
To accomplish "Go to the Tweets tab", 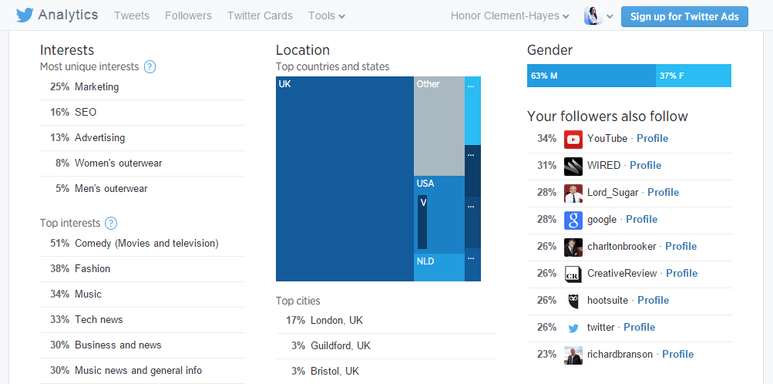I will tap(132, 16).
